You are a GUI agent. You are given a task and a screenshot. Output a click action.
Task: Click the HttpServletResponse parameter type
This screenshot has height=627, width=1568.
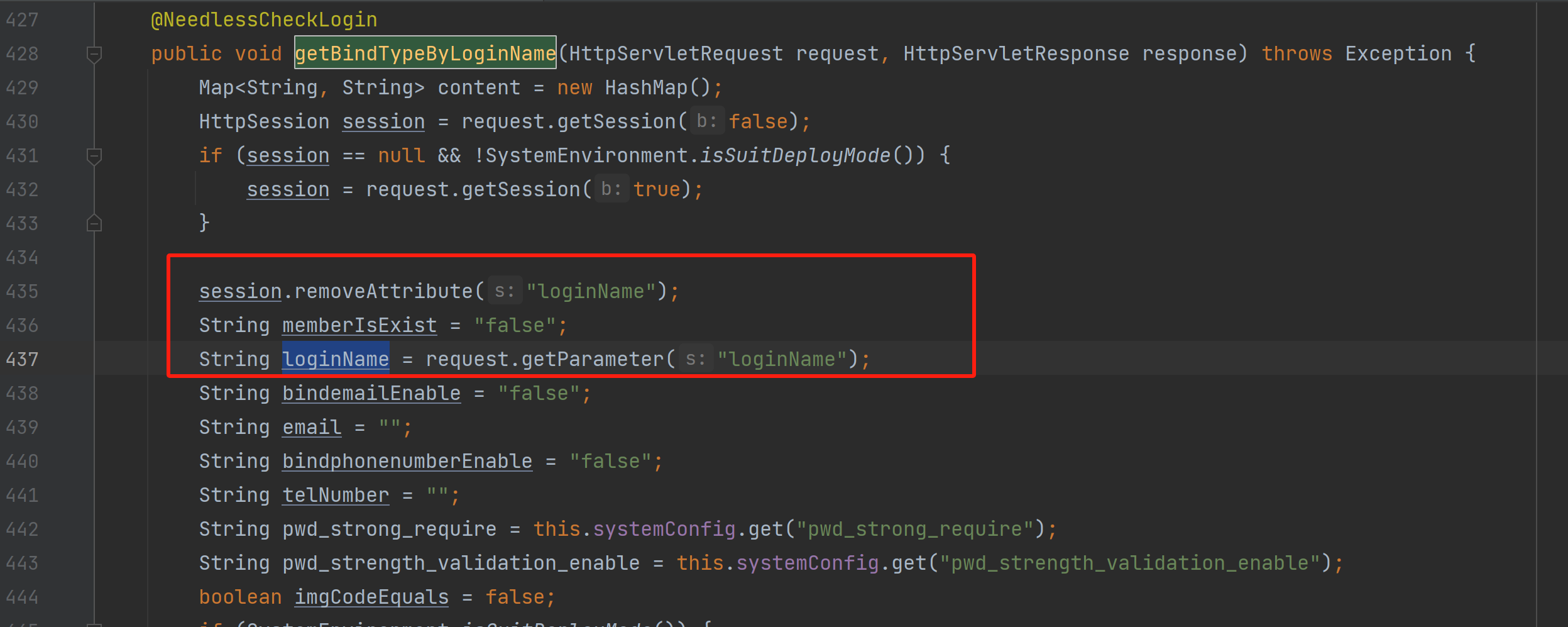(x=1016, y=53)
